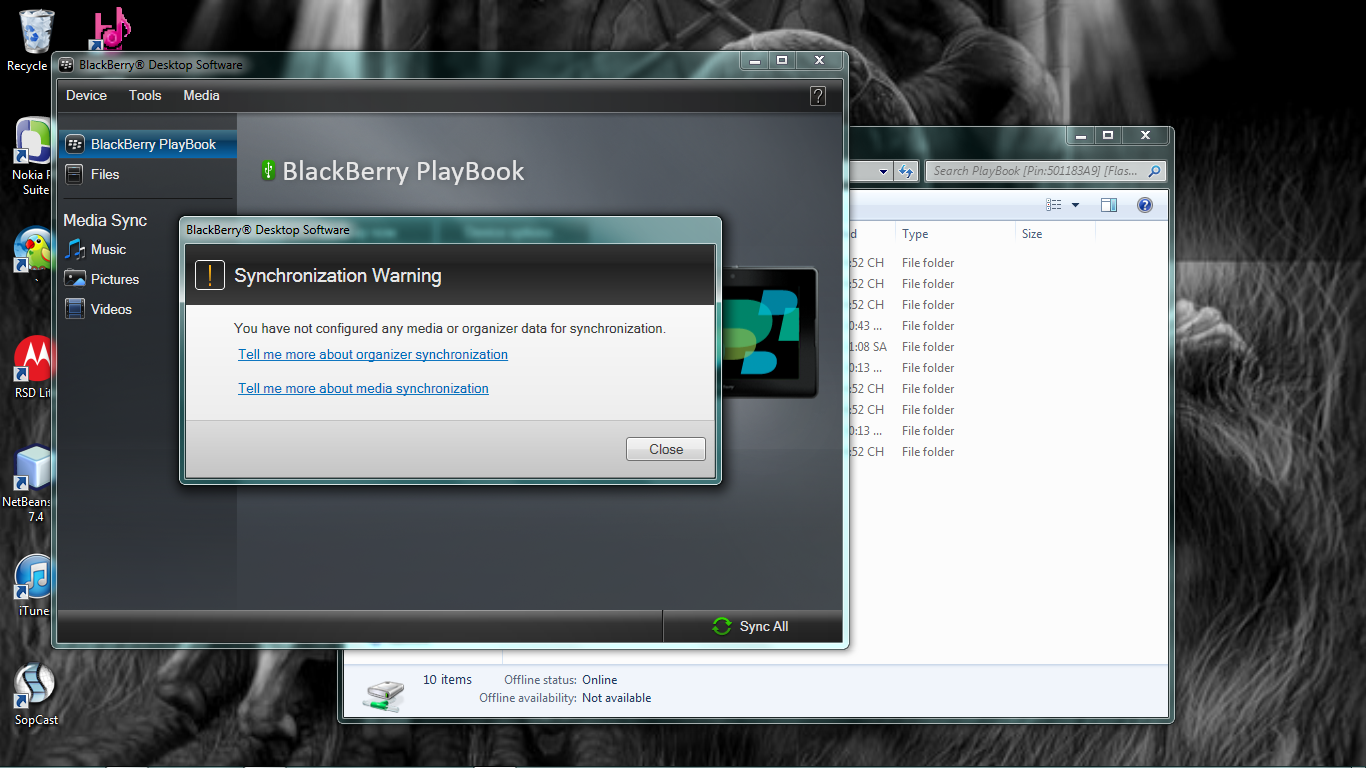The height and width of the screenshot is (768, 1366).
Task: Open the pink shortcut icon beside Recycle Bin
Action: 108,28
